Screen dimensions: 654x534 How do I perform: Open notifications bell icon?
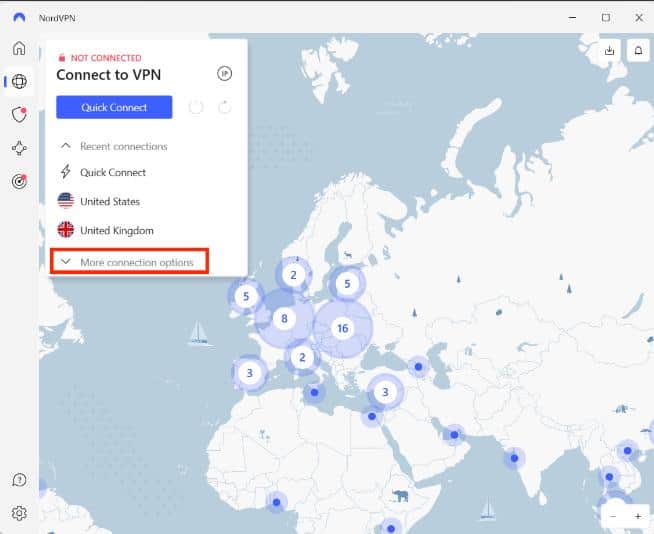[638, 50]
